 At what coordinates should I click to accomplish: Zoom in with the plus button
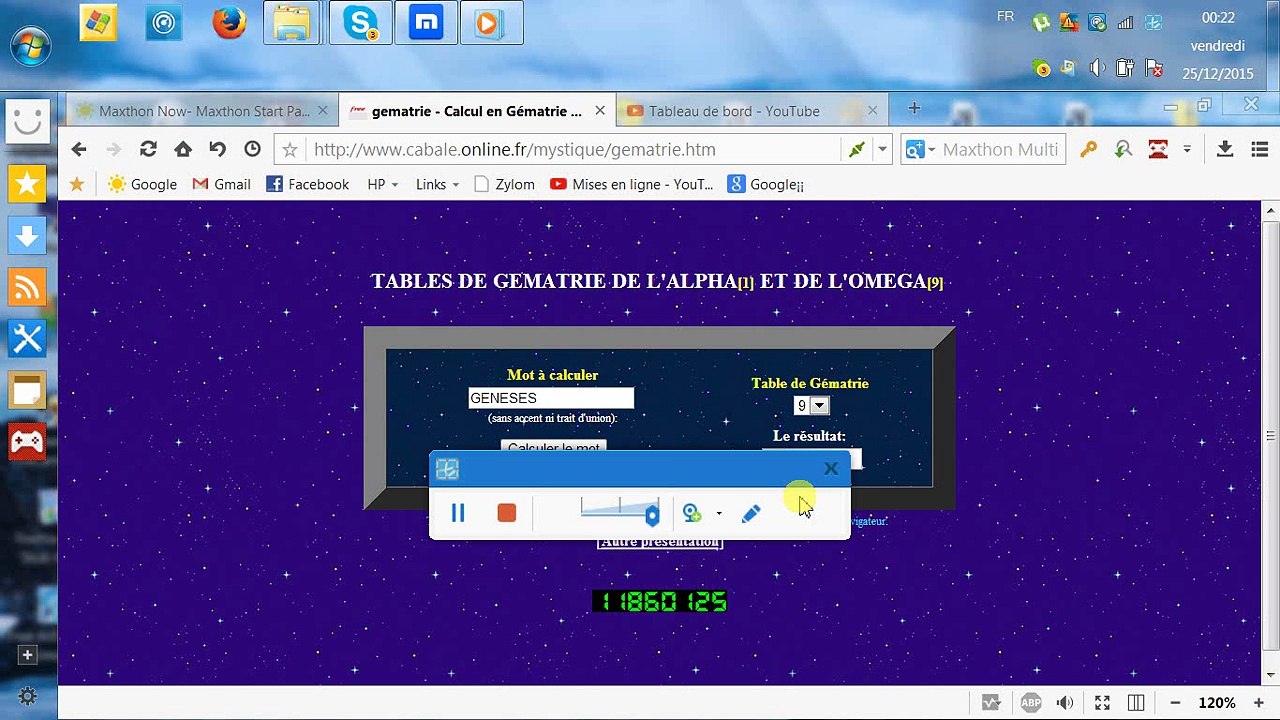click(x=1257, y=702)
